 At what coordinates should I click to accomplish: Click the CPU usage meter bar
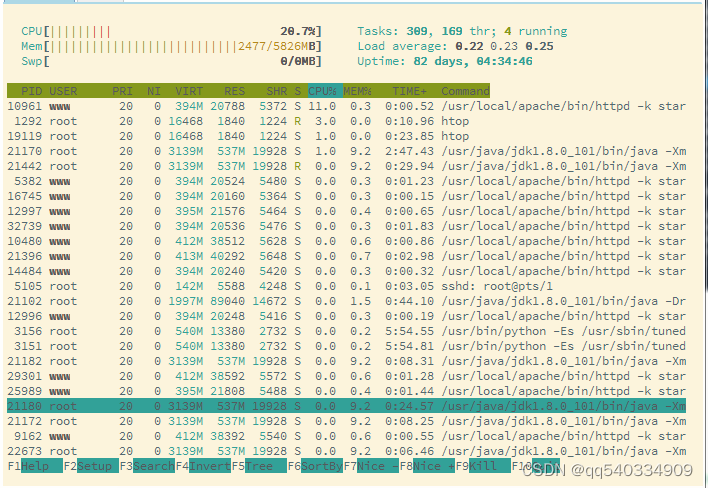coord(171,31)
